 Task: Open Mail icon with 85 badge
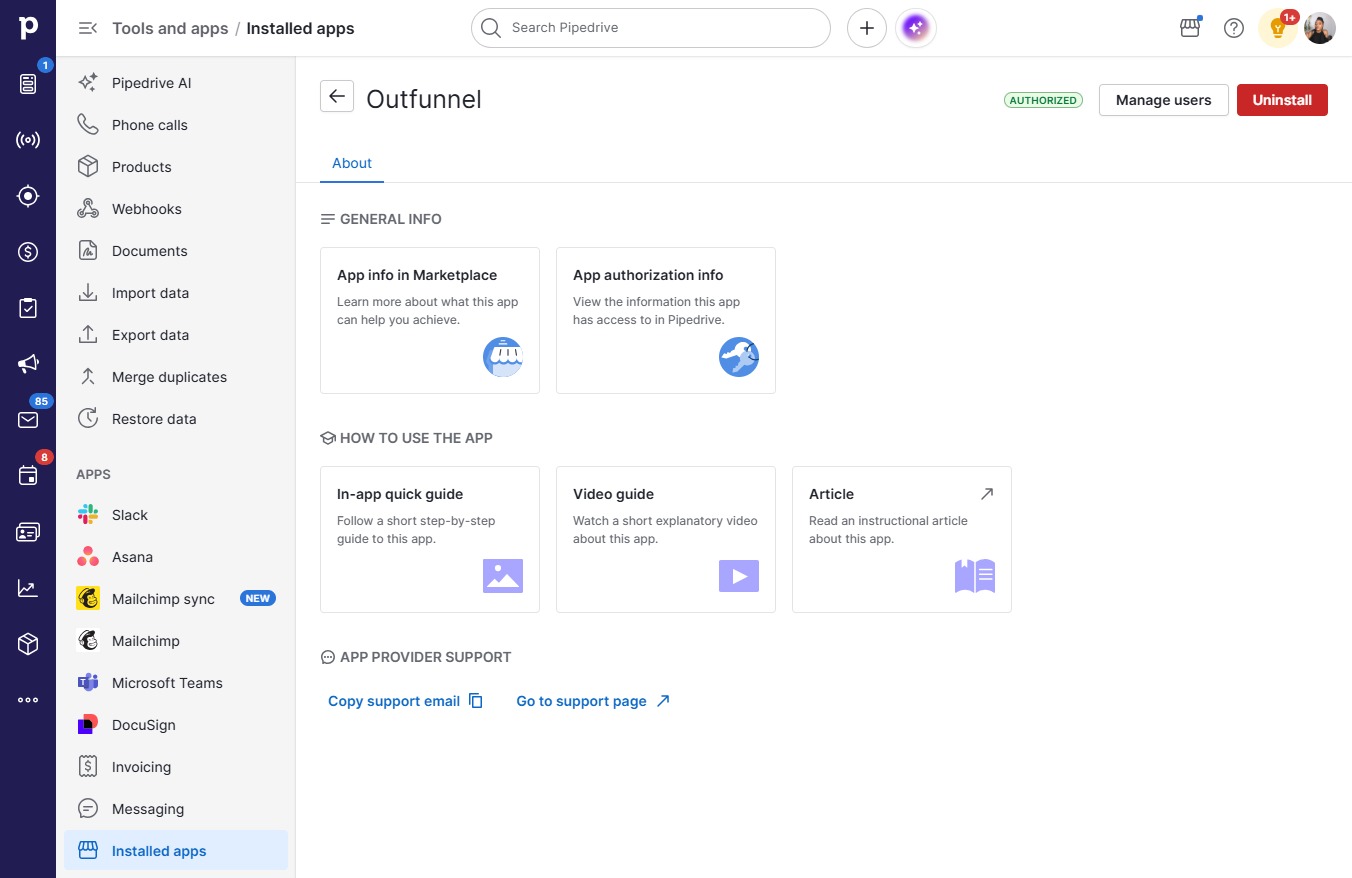click(x=28, y=420)
